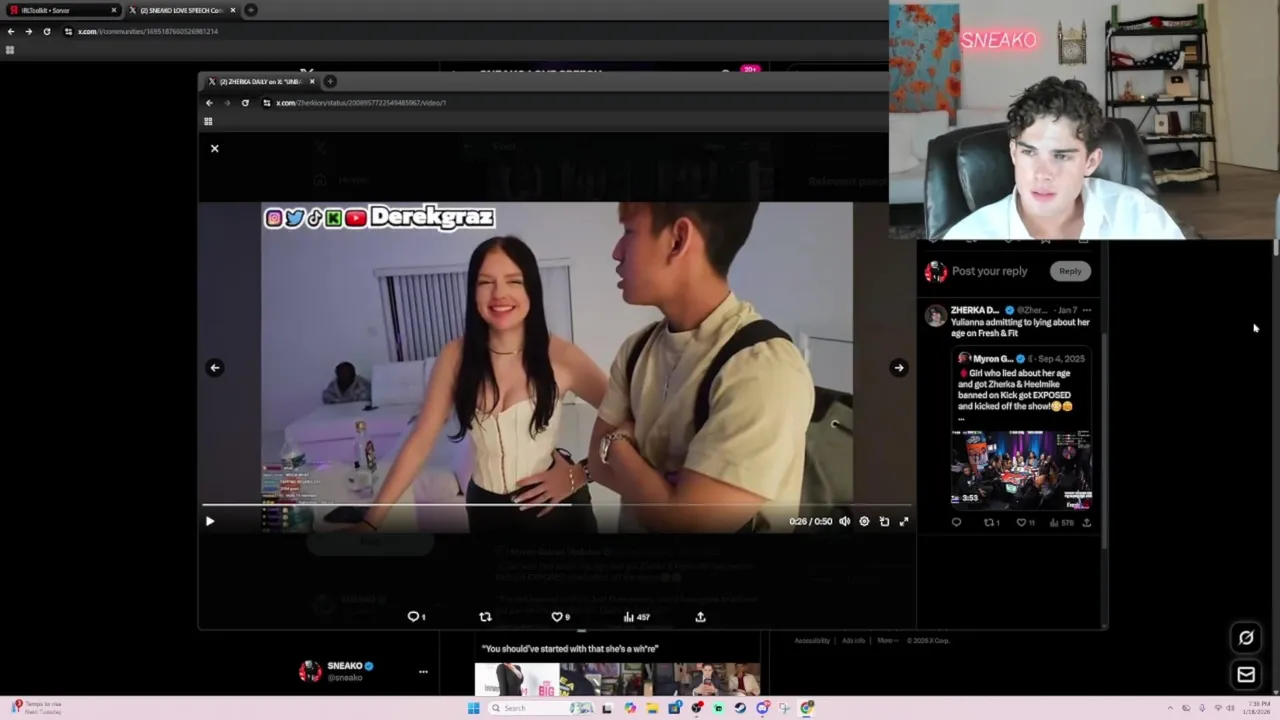Open the Windows Start menu

(473, 708)
